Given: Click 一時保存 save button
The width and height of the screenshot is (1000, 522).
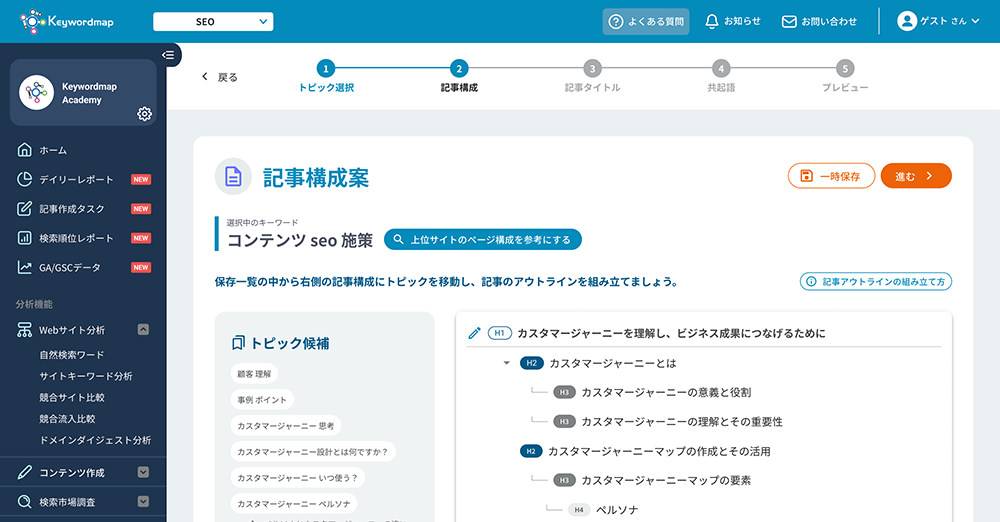Looking at the screenshot, I should pos(831,176).
